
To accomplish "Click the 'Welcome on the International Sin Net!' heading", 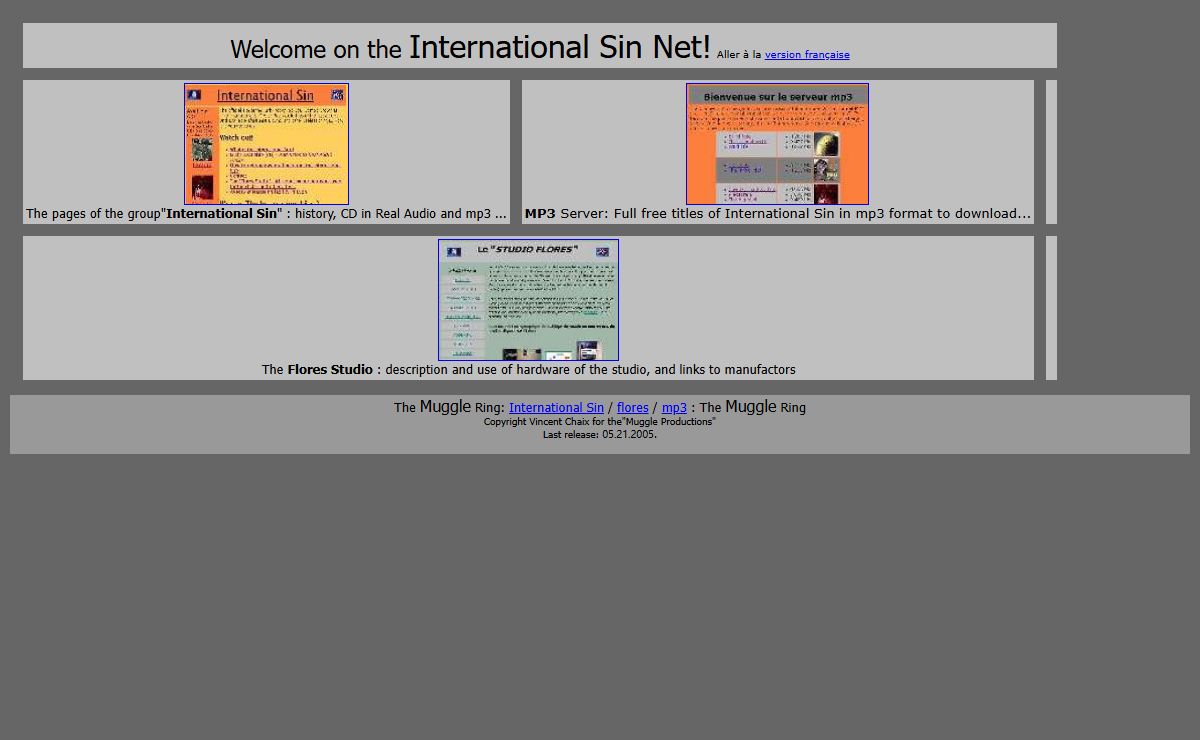I will [x=470, y=47].
